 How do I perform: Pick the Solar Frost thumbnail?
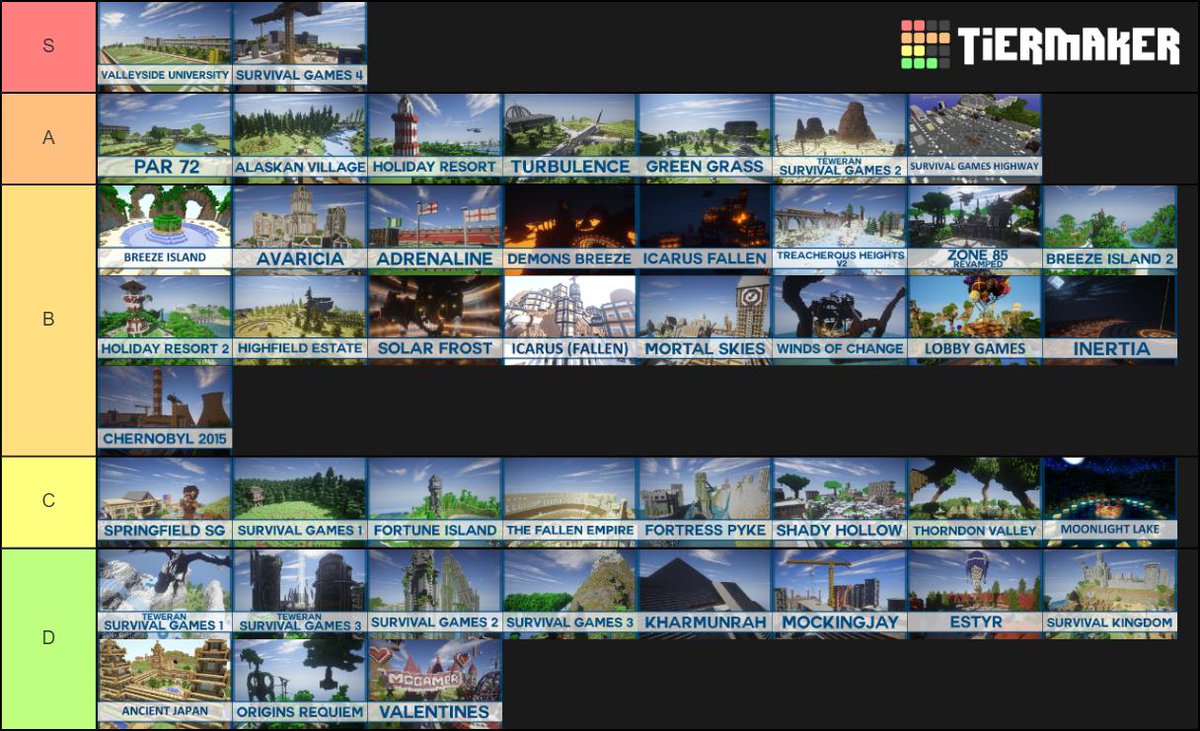coord(435,320)
